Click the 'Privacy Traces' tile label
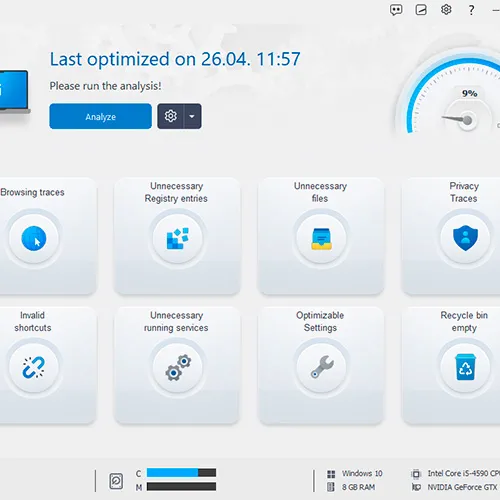500x500 pixels. coord(464,192)
